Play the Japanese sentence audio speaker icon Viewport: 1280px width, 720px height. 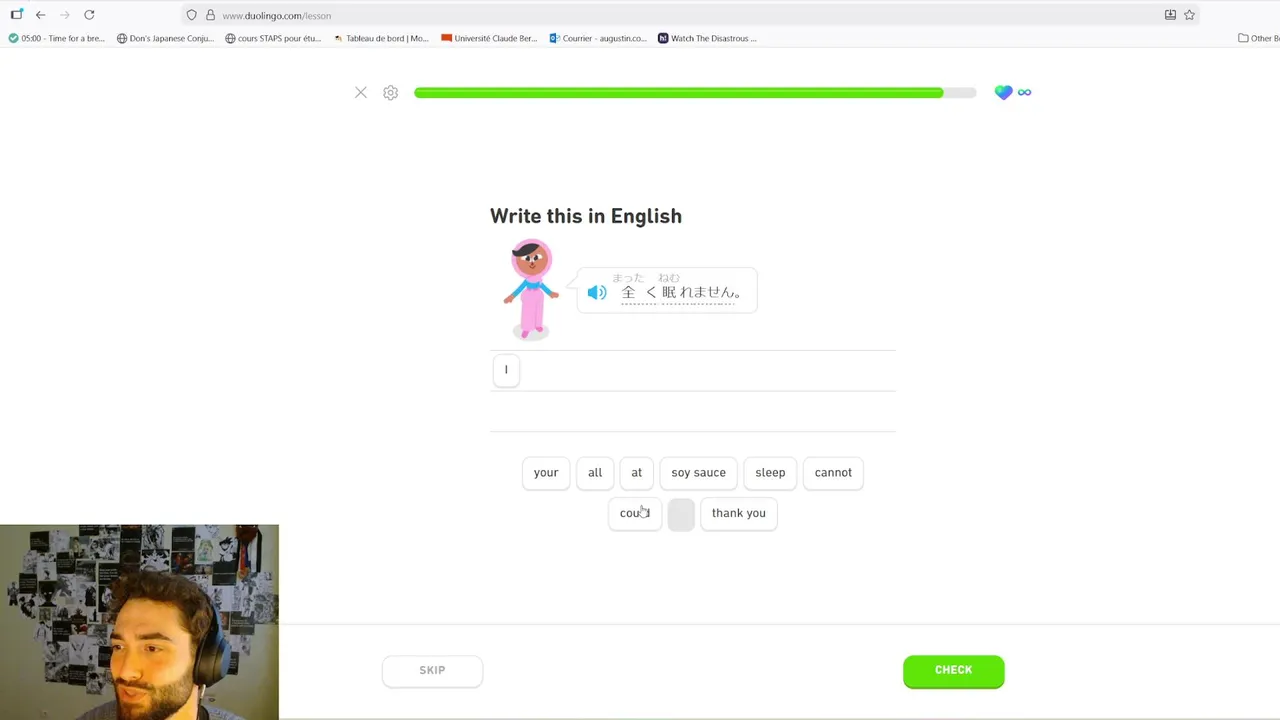point(597,292)
